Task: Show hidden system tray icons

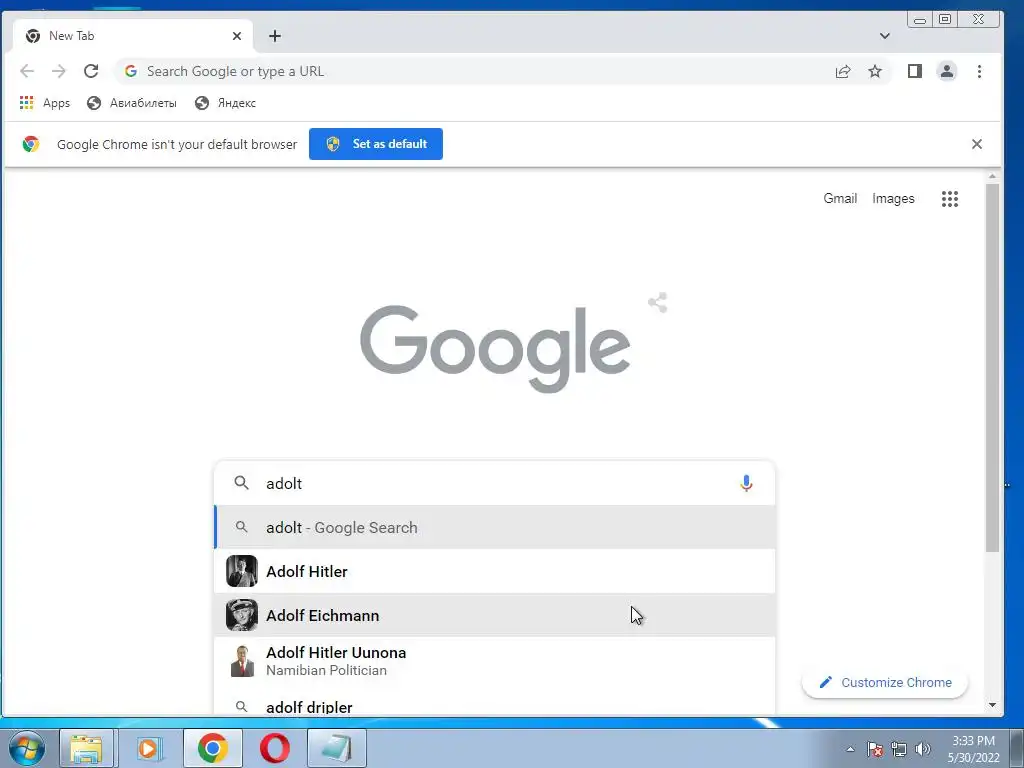Action: coord(850,749)
